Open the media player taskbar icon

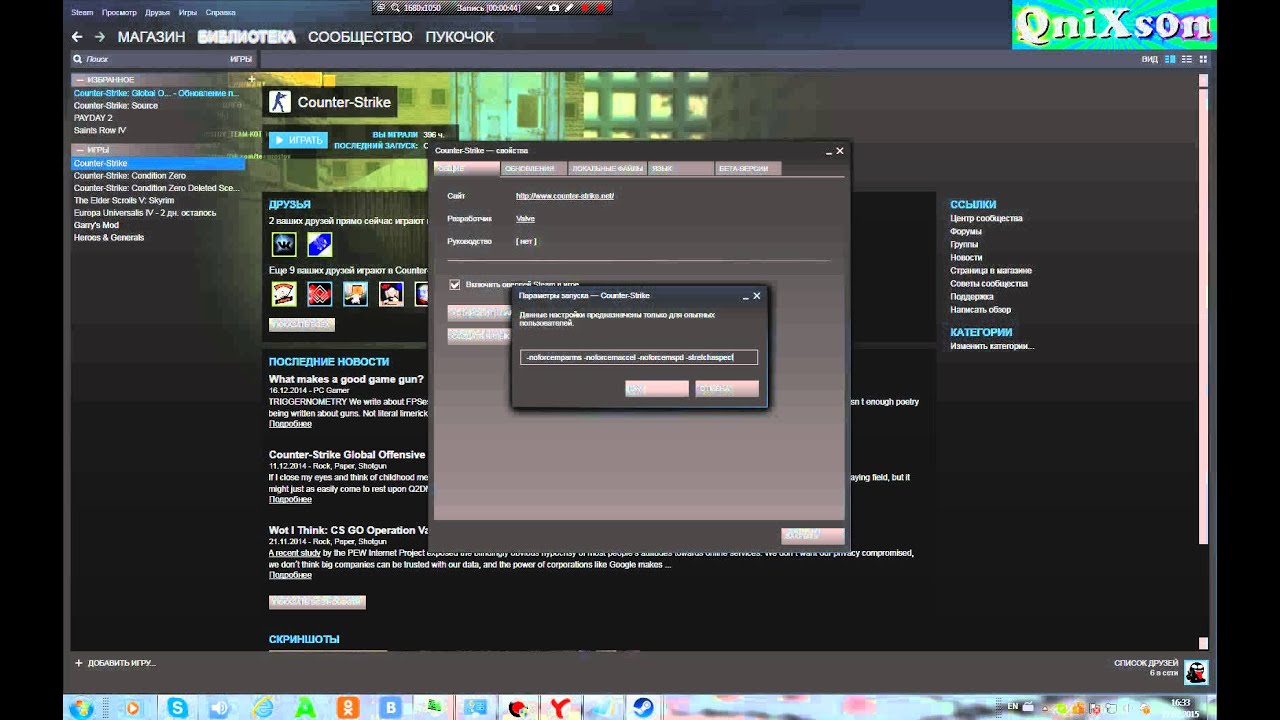[x=132, y=708]
